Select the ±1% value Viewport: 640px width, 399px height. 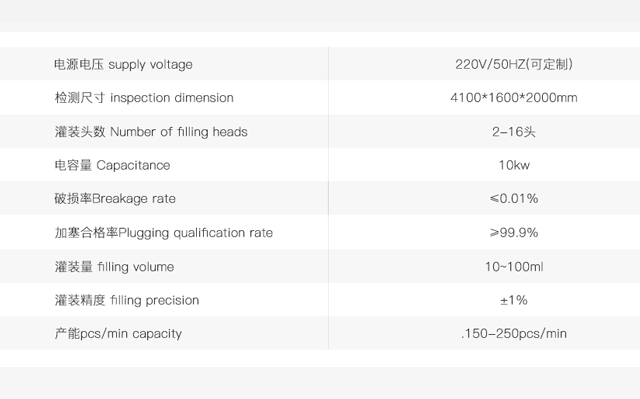514,300
